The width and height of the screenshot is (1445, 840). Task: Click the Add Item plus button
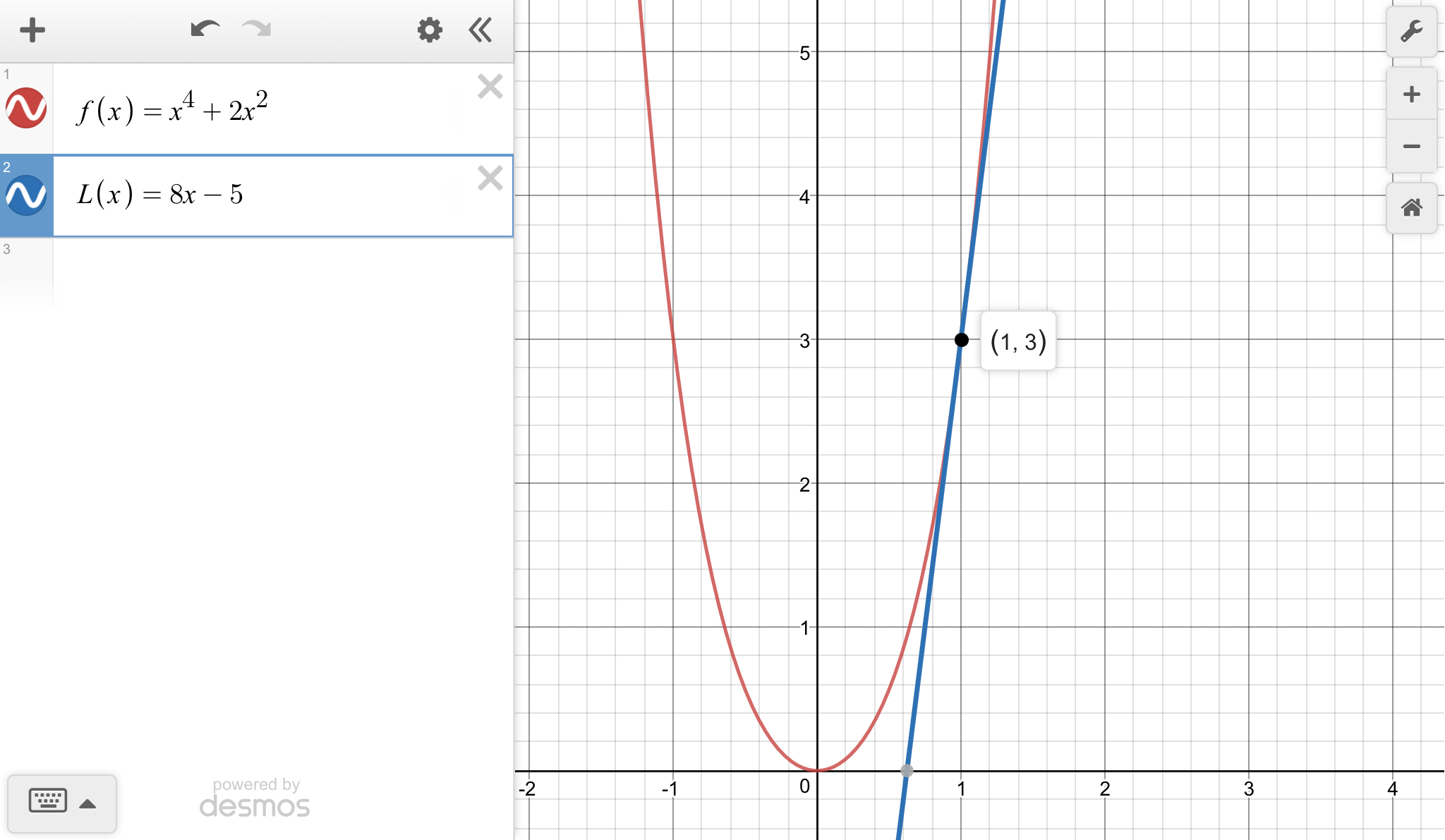point(32,30)
